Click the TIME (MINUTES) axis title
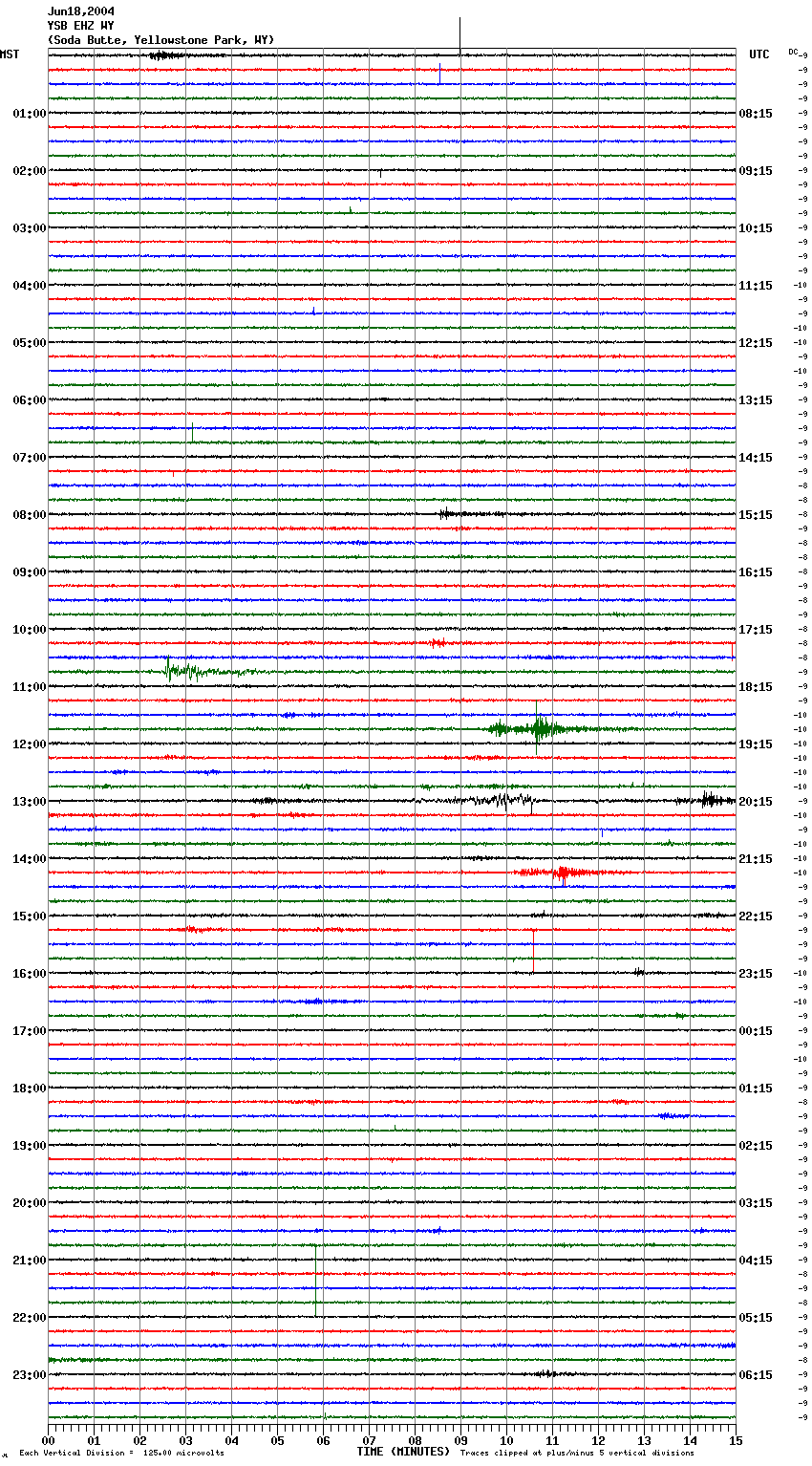This screenshot has width=812, height=1466. pyautogui.click(x=403, y=1452)
